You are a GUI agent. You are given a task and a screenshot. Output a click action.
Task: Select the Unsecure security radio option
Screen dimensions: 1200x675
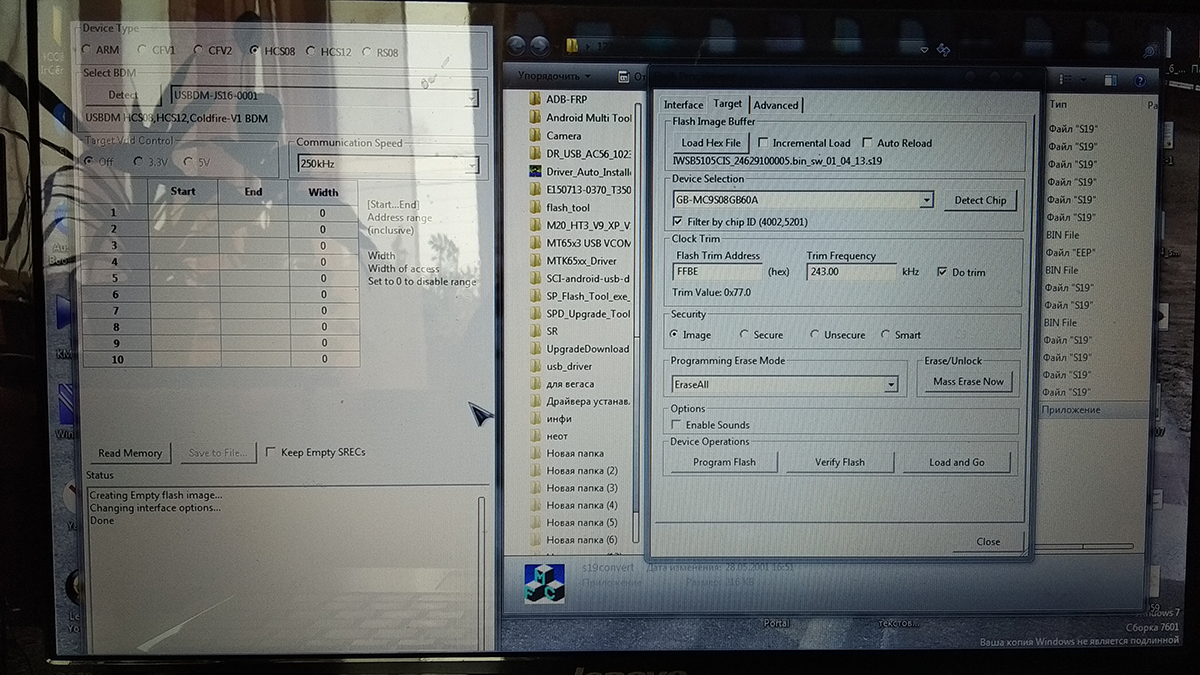point(816,335)
